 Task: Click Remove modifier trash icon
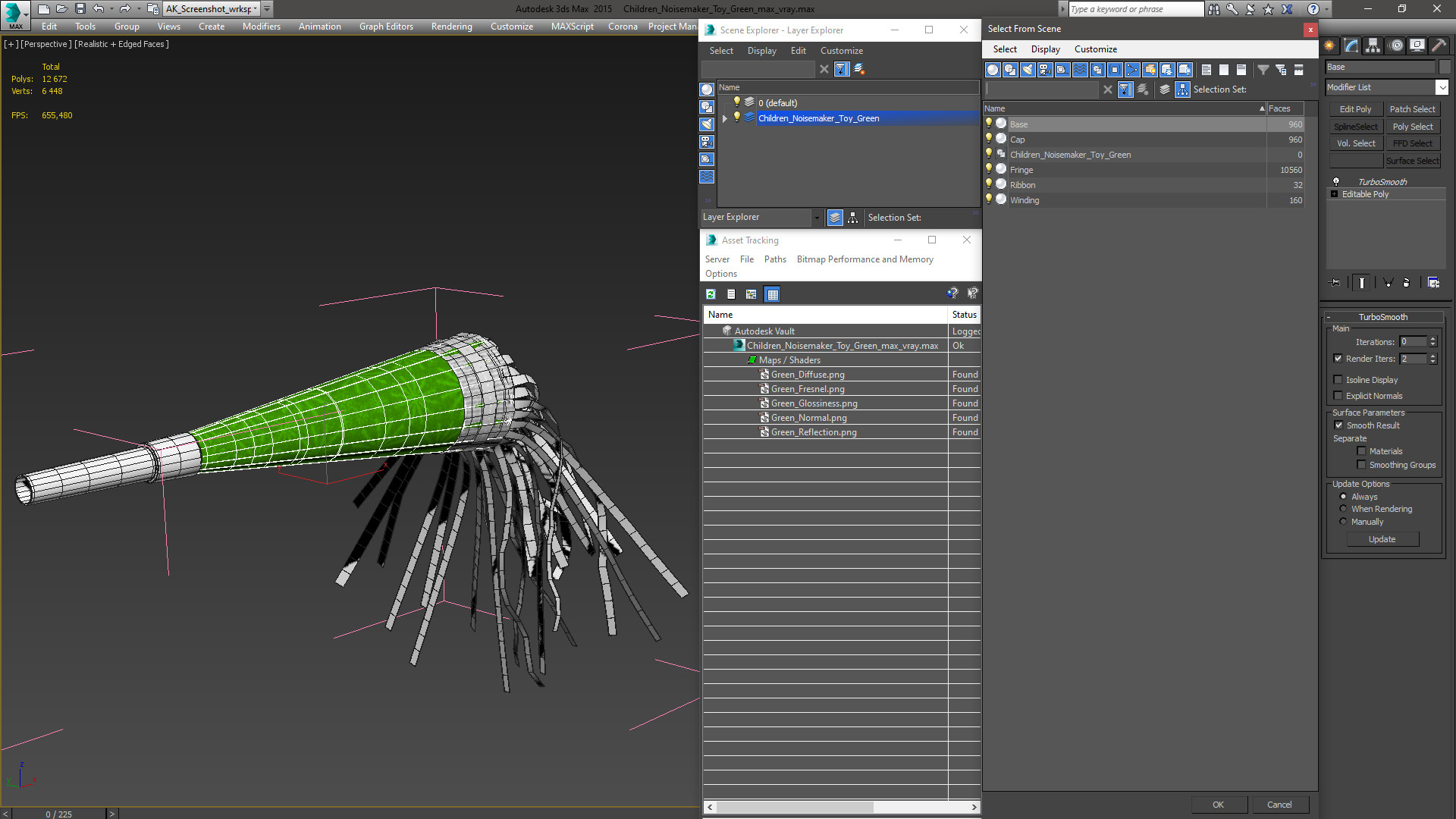(1407, 283)
